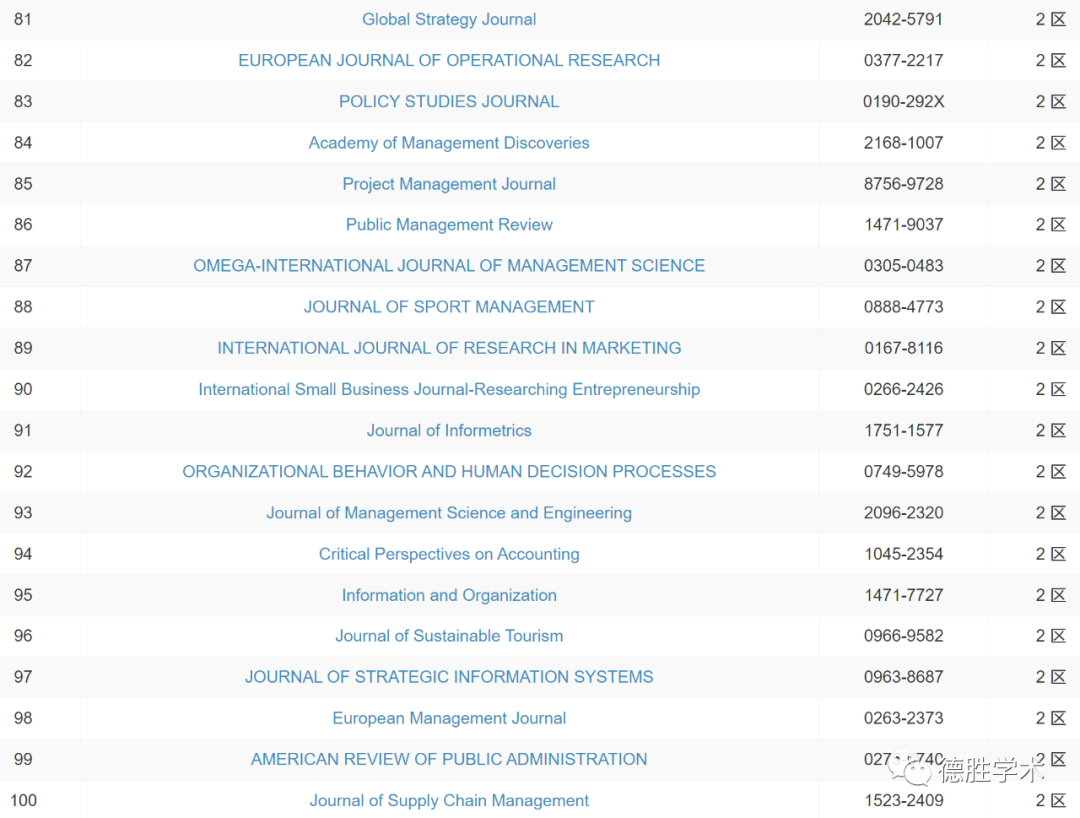
Task: Select ISSN 0167-8116 cell
Action: click(x=903, y=348)
